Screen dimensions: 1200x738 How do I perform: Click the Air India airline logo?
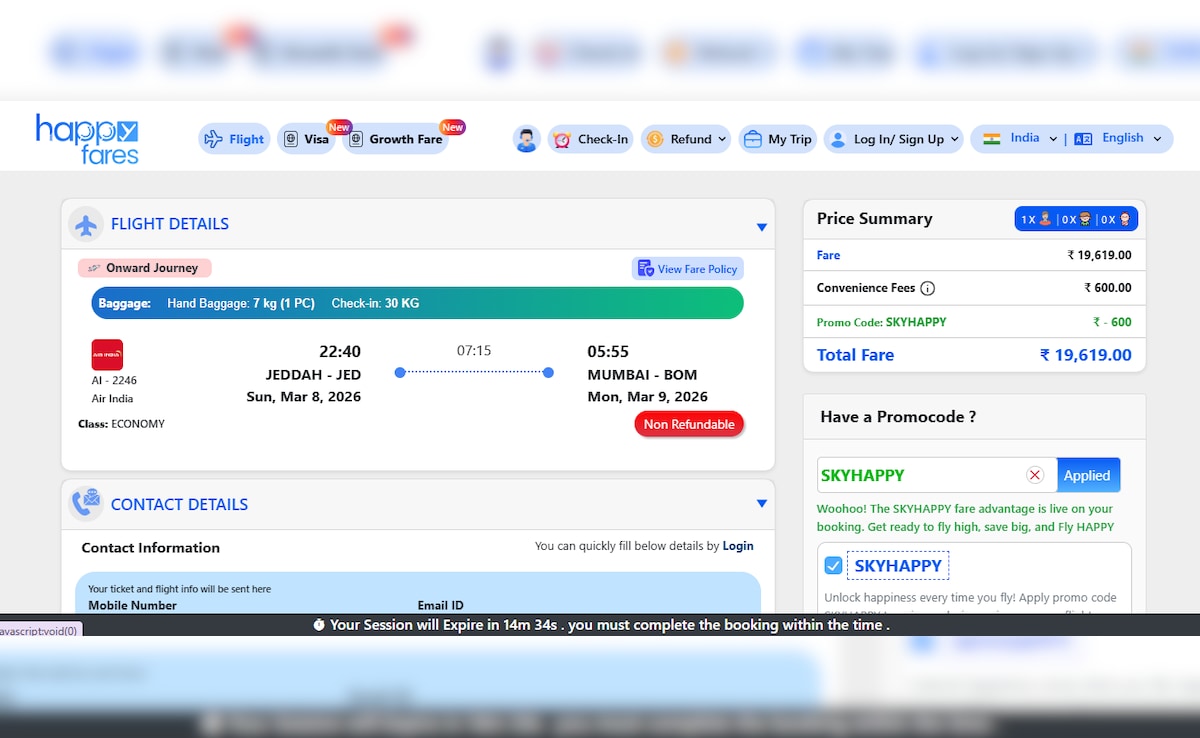[x=107, y=355]
